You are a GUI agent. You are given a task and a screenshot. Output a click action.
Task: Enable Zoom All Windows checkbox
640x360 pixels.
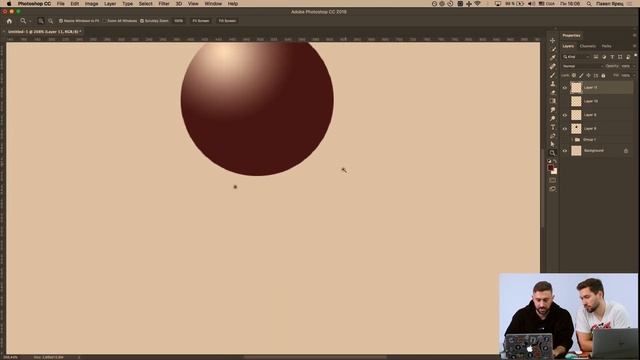(x=104, y=21)
